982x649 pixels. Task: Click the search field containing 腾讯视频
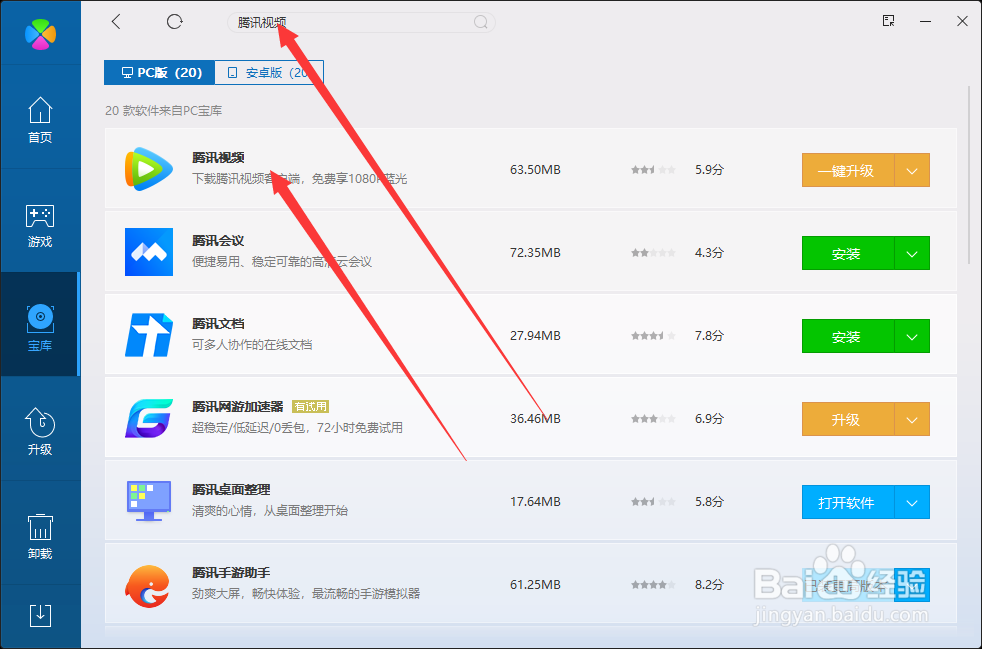[361, 23]
